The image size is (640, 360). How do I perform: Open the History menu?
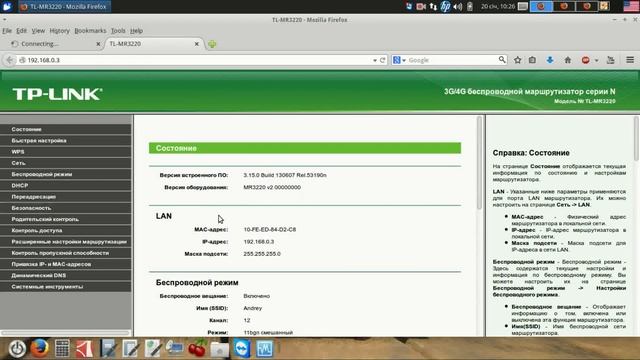(x=60, y=31)
